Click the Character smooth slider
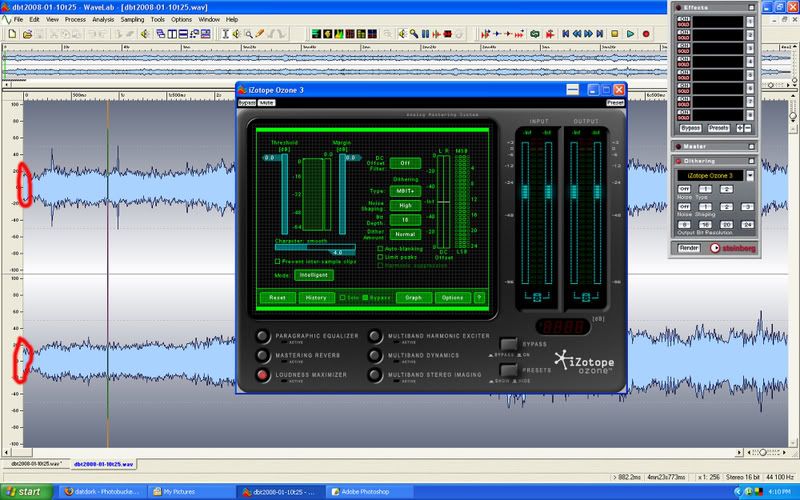The image size is (800, 500). point(315,249)
